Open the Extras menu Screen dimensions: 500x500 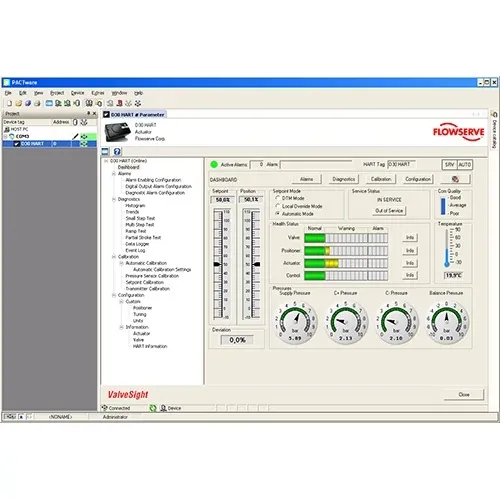[98, 93]
